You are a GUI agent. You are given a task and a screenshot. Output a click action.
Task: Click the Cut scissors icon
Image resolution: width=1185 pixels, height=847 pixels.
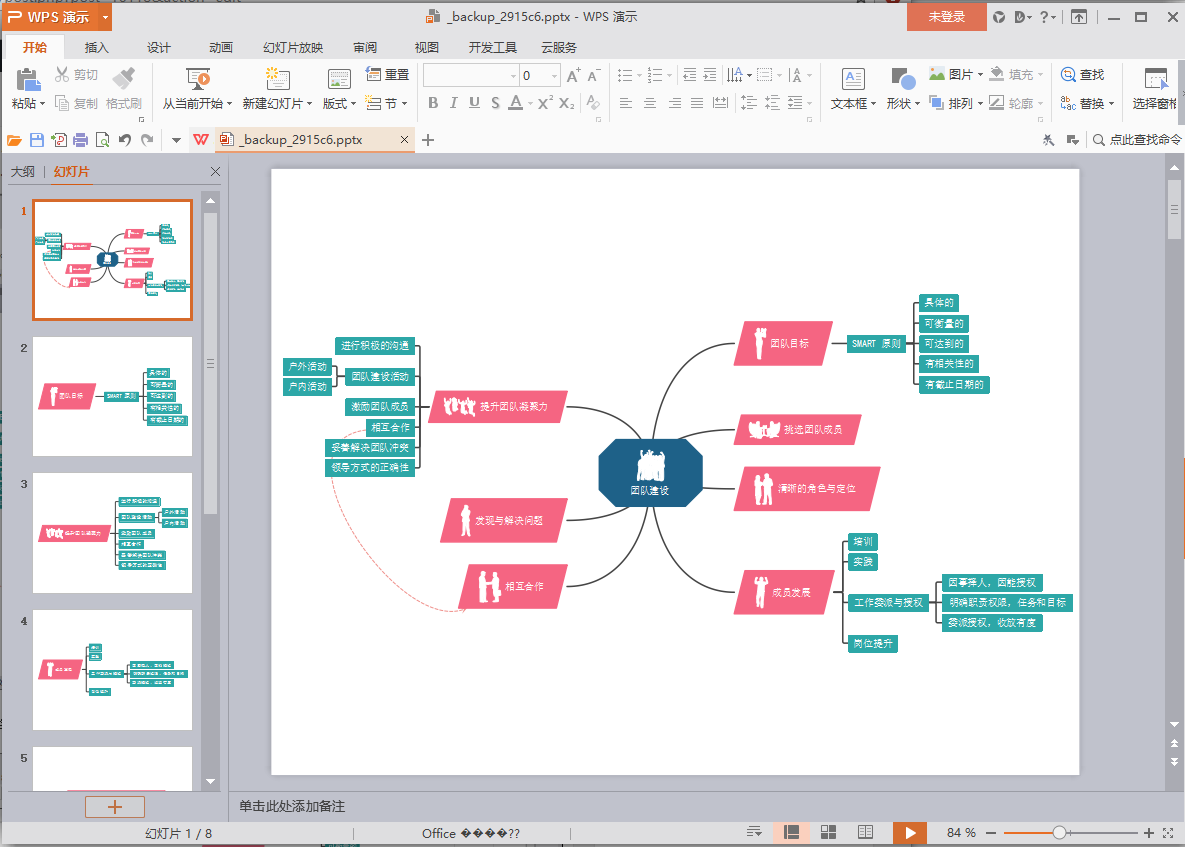coord(62,74)
